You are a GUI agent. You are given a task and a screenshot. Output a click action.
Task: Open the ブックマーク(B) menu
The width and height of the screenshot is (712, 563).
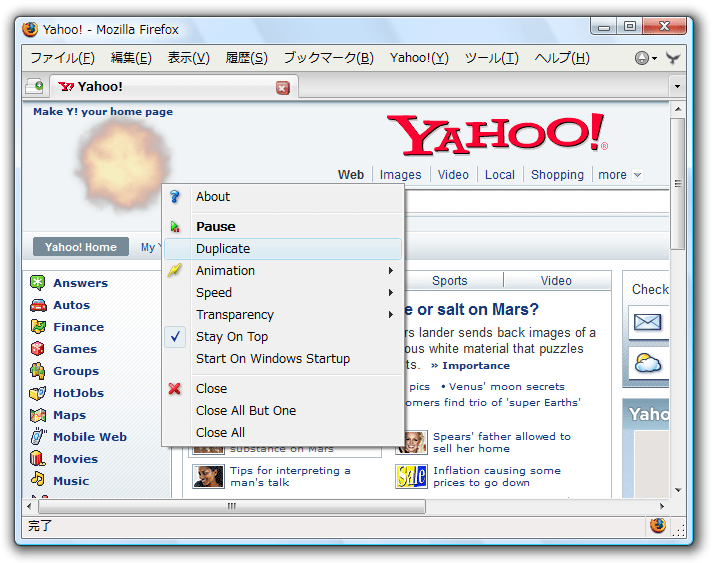[328, 58]
